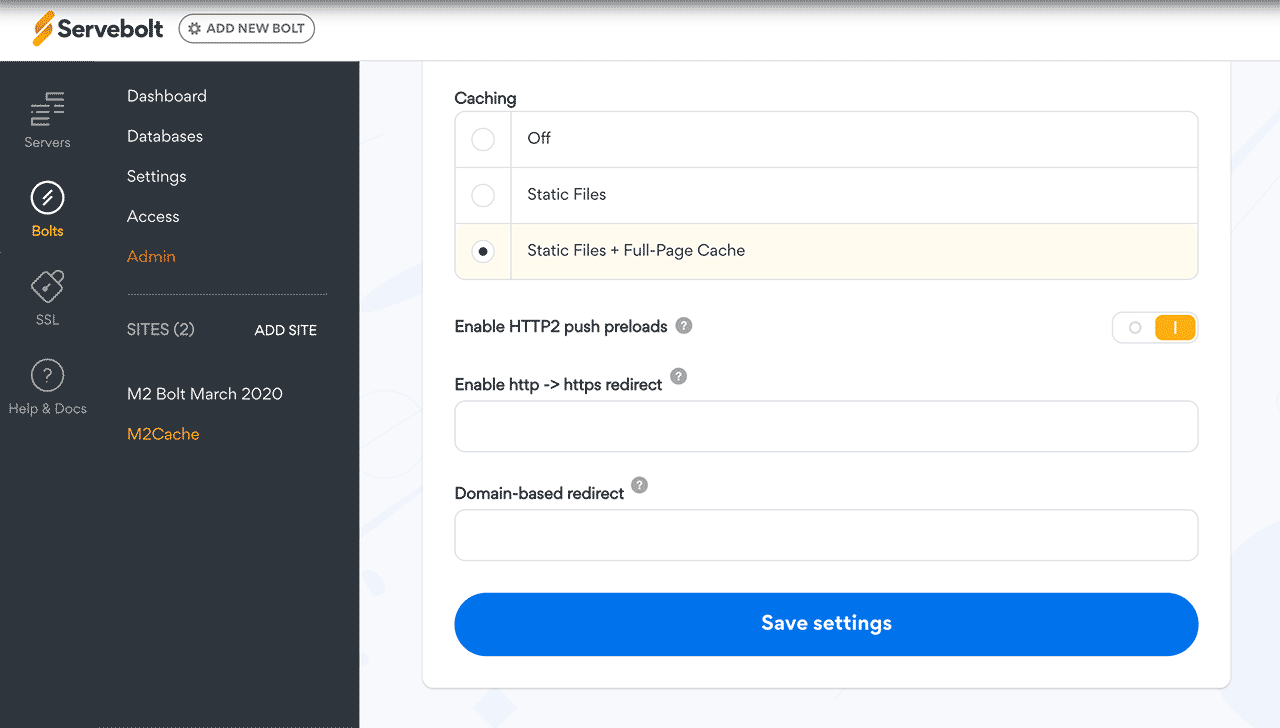Show help for http to https redirect

coord(679,376)
